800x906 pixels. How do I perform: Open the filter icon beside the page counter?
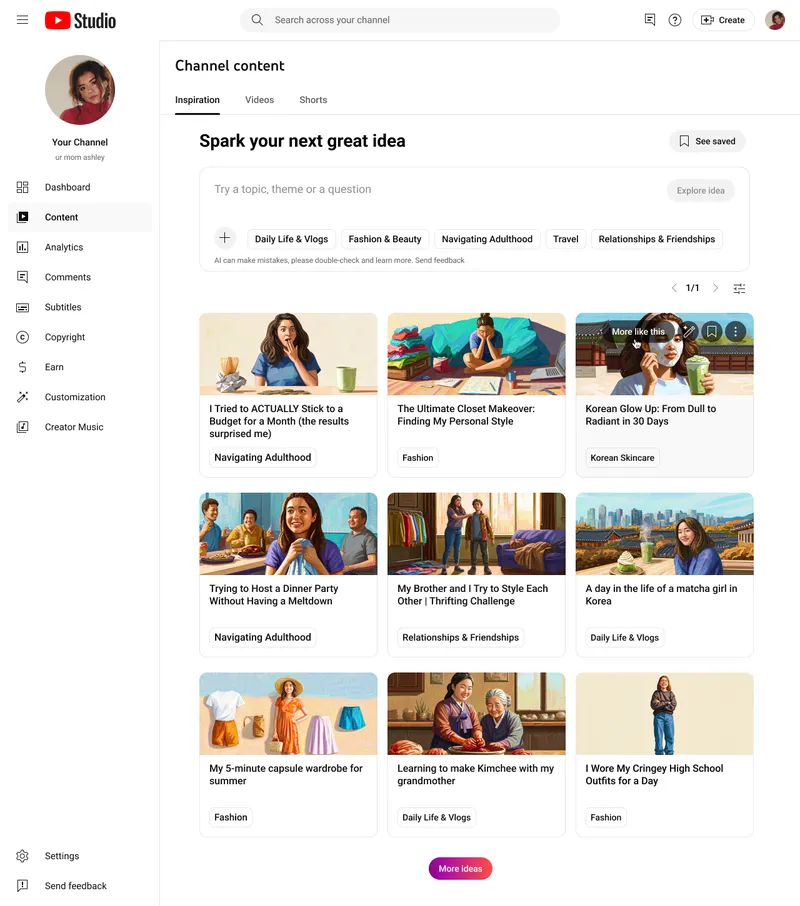[739, 288]
